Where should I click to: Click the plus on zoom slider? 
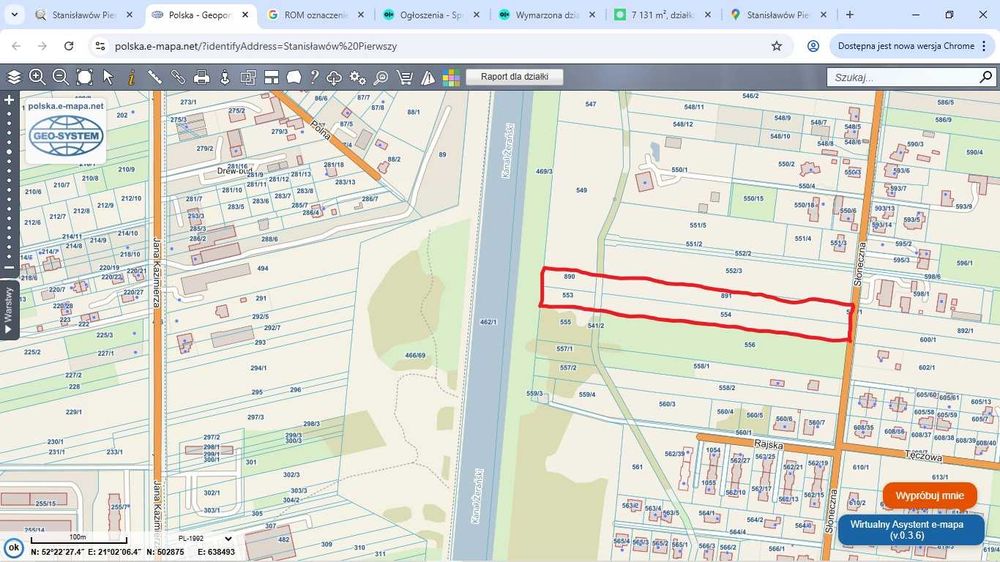[x=9, y=100]
